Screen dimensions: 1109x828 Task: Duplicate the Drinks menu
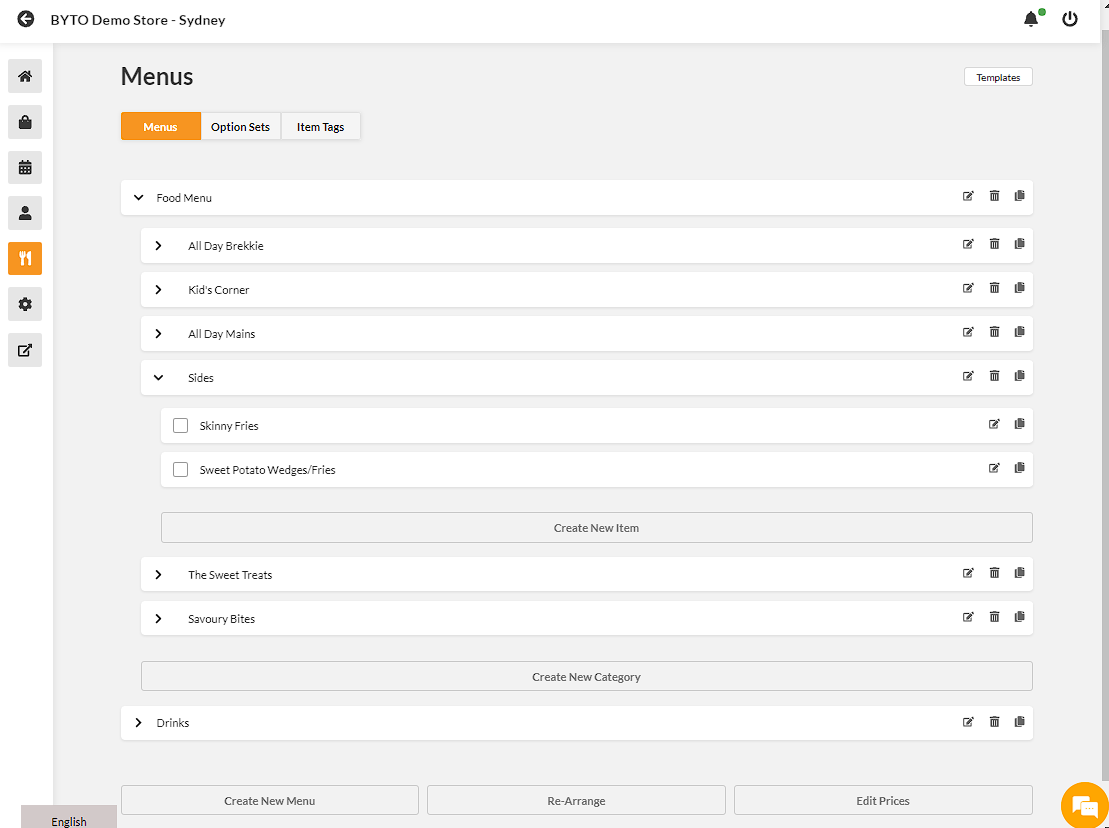[x=1019, y=722]
